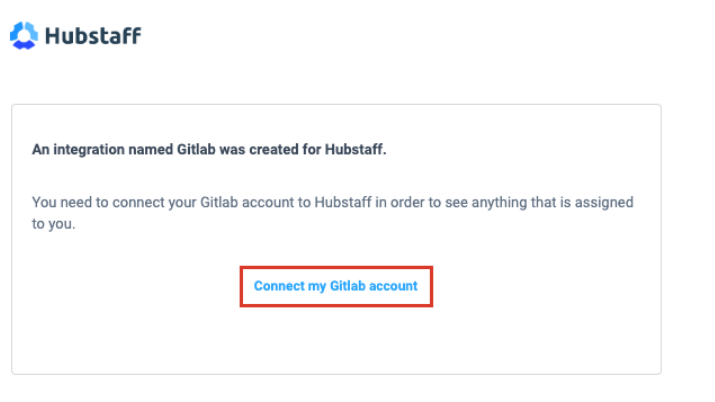Click the bold integration created heading

click(209, 150)
